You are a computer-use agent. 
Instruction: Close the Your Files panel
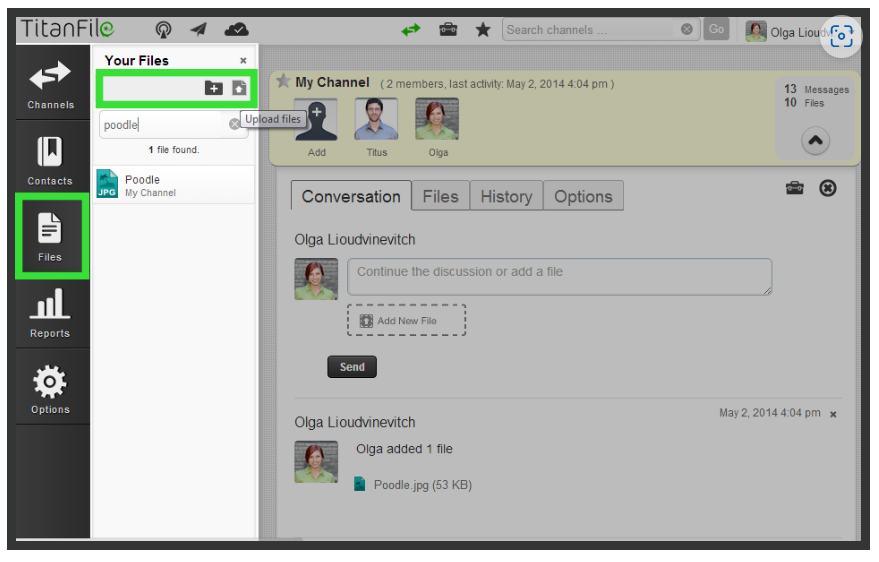[243, 61]
